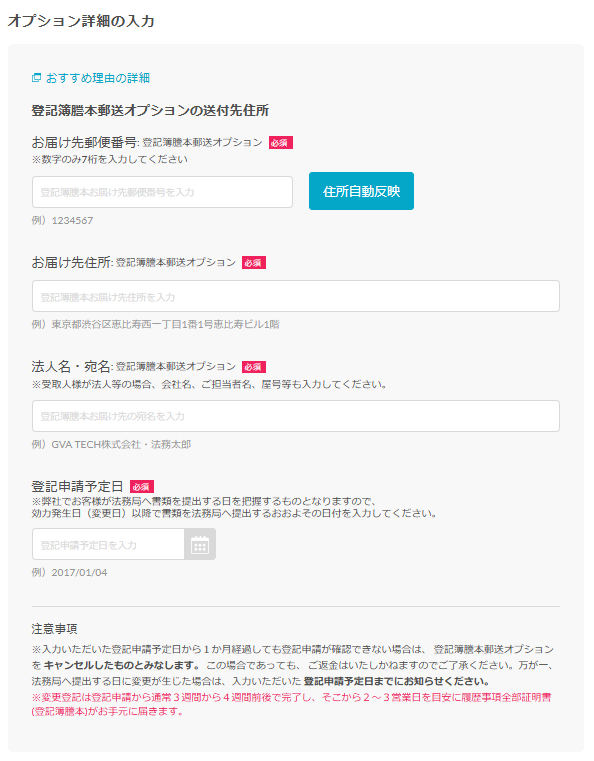Focus the 法人名・宛名 input field

(296, 416)
